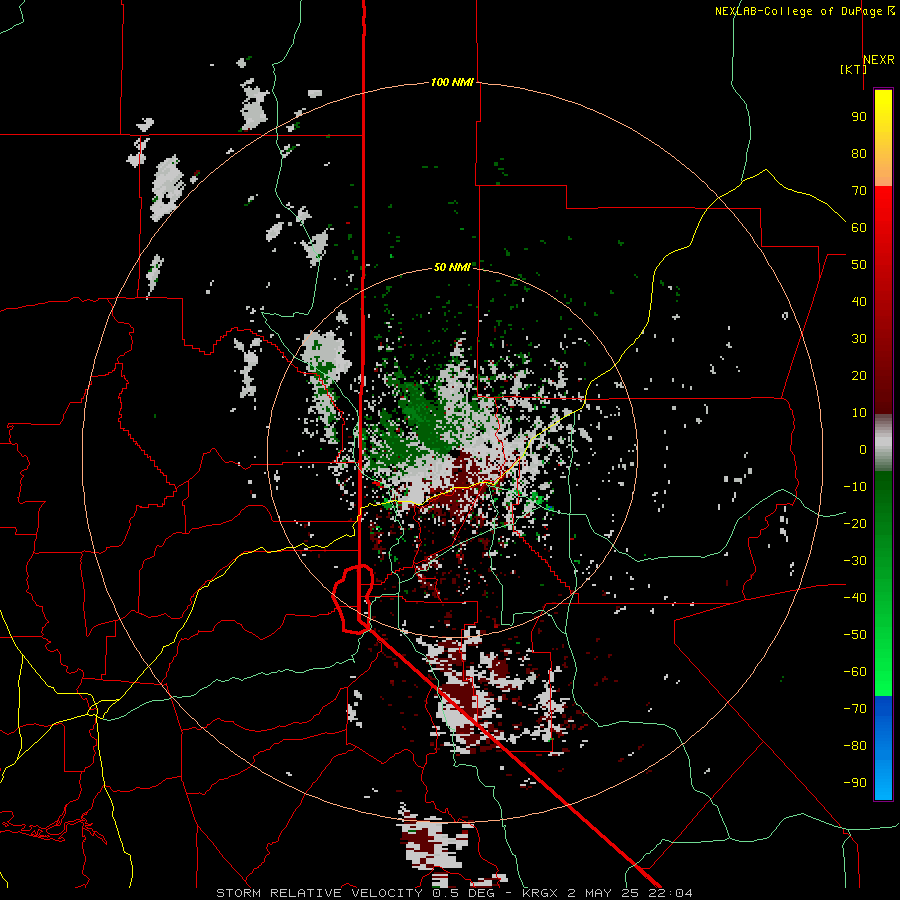The image size is (900, 900).
Task: Click the 30 value on the velocity scale
Action: (x=859, y=339)
